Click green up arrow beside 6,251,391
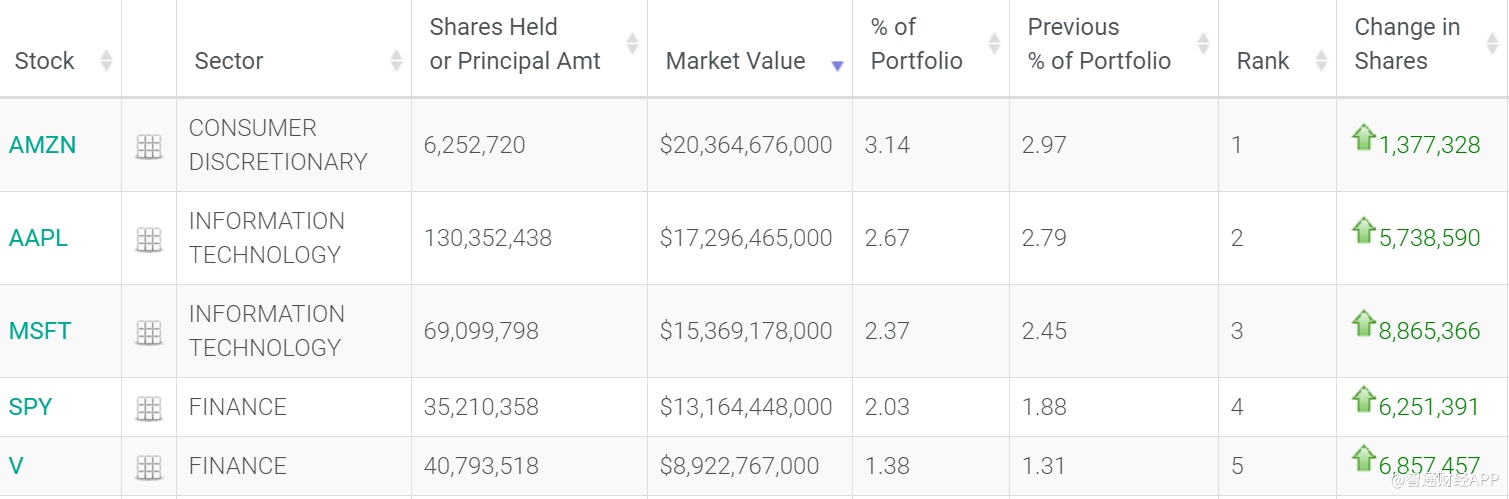The height and width of the screenshot is (499, 1509). coord(1363,399)
